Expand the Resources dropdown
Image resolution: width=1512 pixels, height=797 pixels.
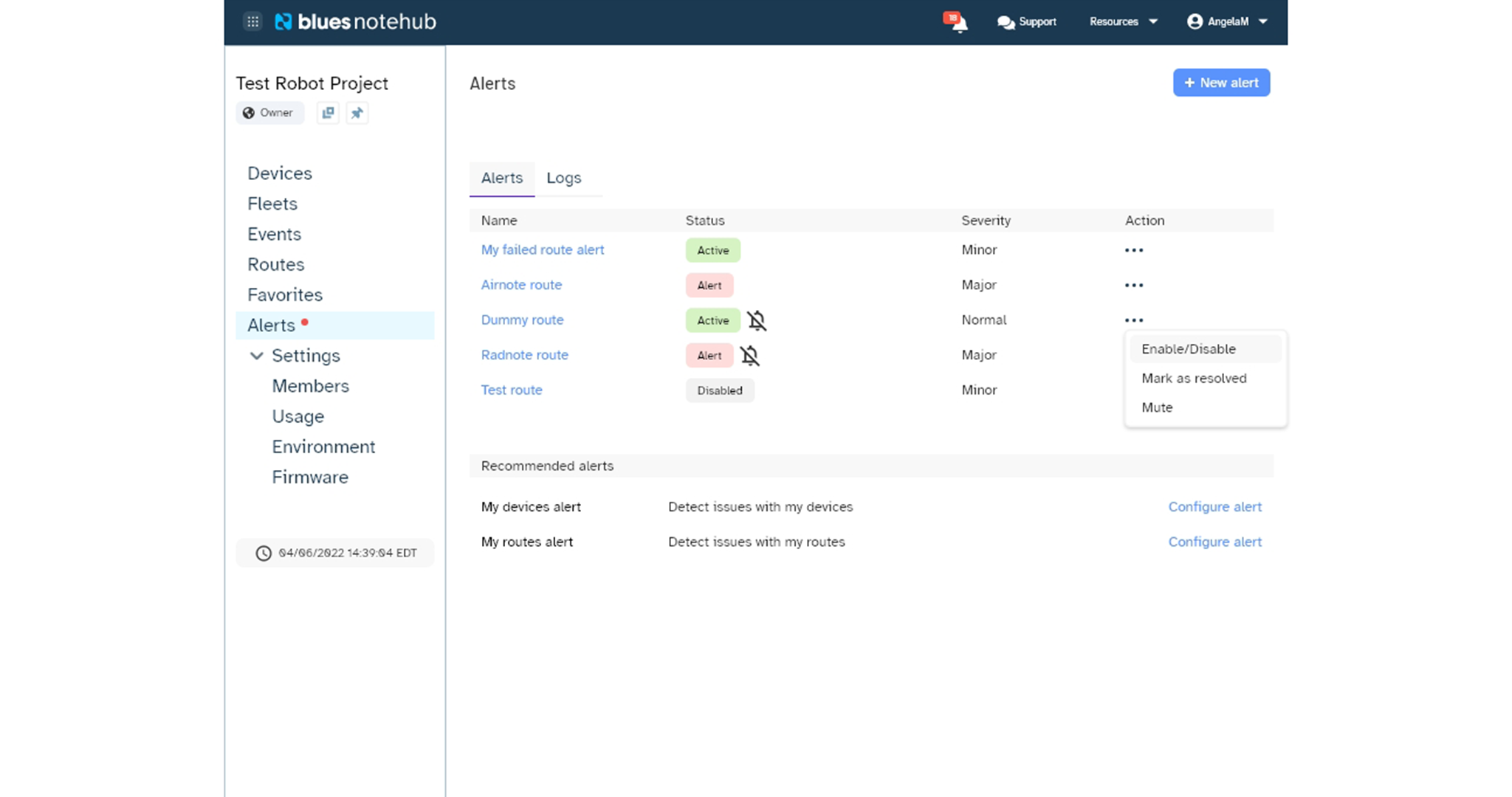tap(1123, 21)
